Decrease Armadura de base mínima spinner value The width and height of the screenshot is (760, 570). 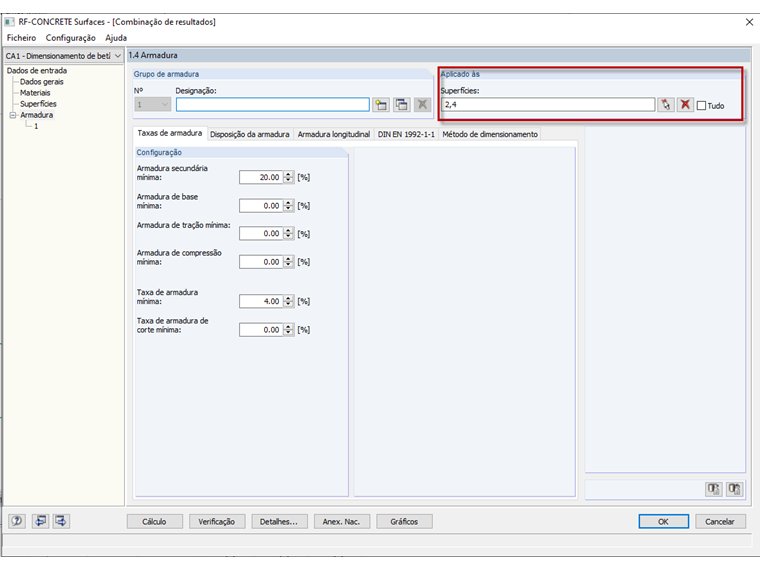[288, 209]
